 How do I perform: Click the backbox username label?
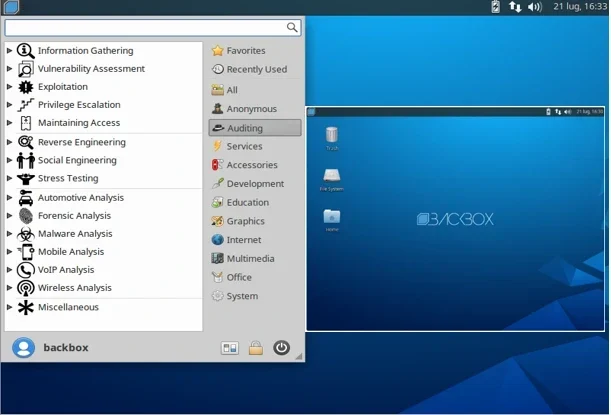click(66, 348)
